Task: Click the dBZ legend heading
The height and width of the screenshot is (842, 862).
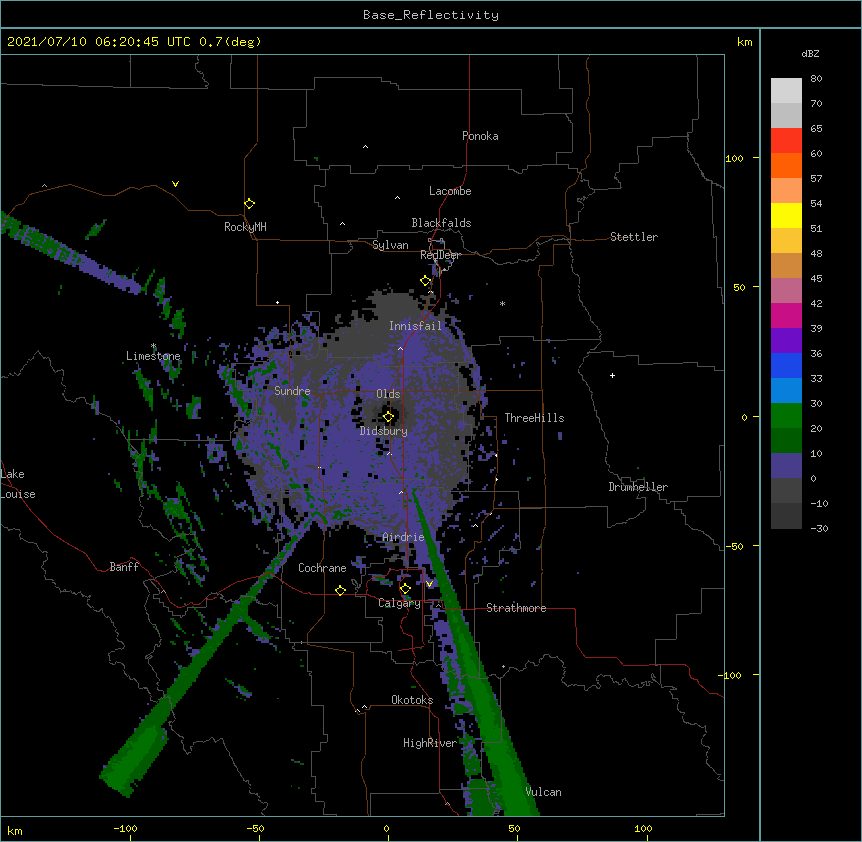Action: [810, 53]
